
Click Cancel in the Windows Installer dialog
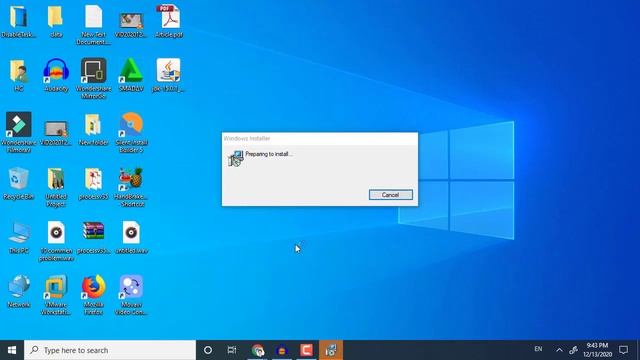point(391,195)
